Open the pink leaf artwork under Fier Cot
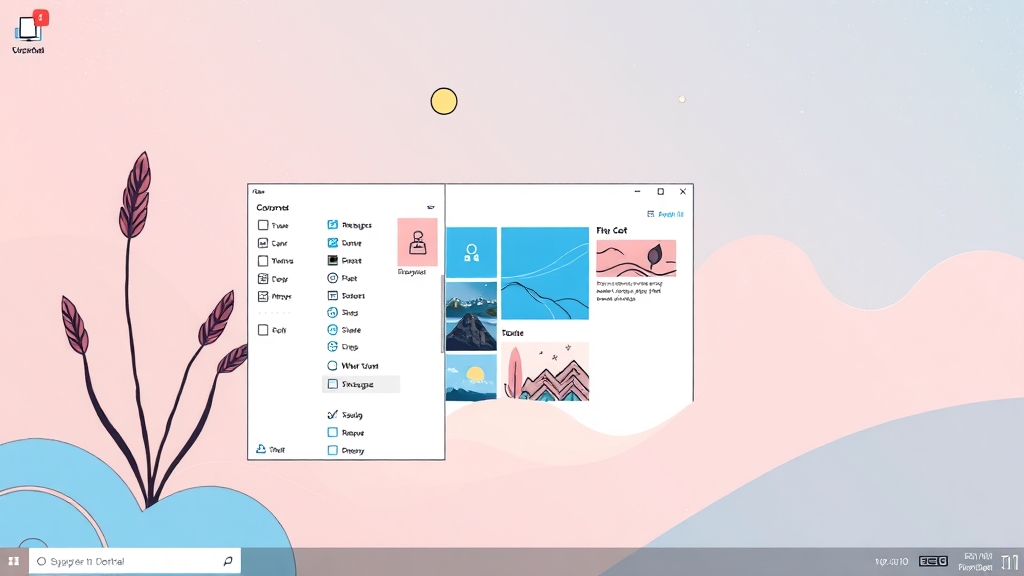1024x576 pixels. pyautogui.click(x=636, y=259)
